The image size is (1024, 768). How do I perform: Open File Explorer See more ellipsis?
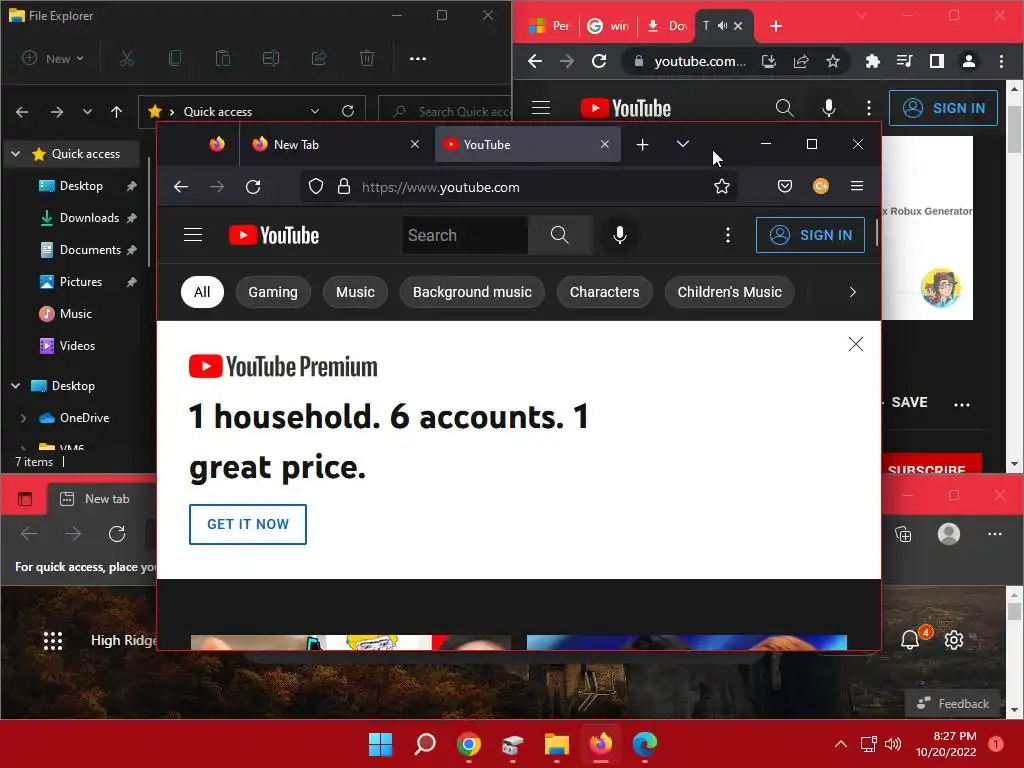coord(418,59)
